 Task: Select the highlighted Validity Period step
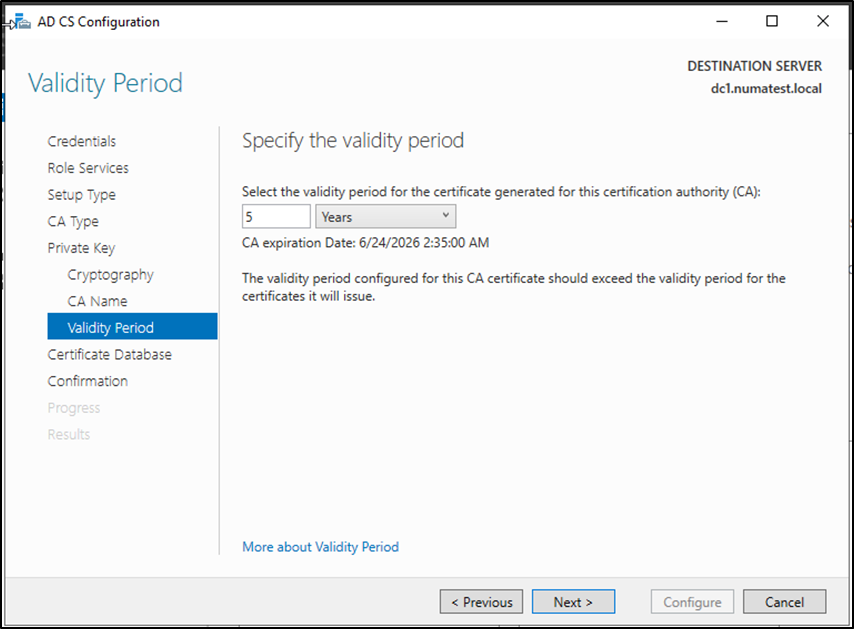pyautogui.click(x=111, y=327)
